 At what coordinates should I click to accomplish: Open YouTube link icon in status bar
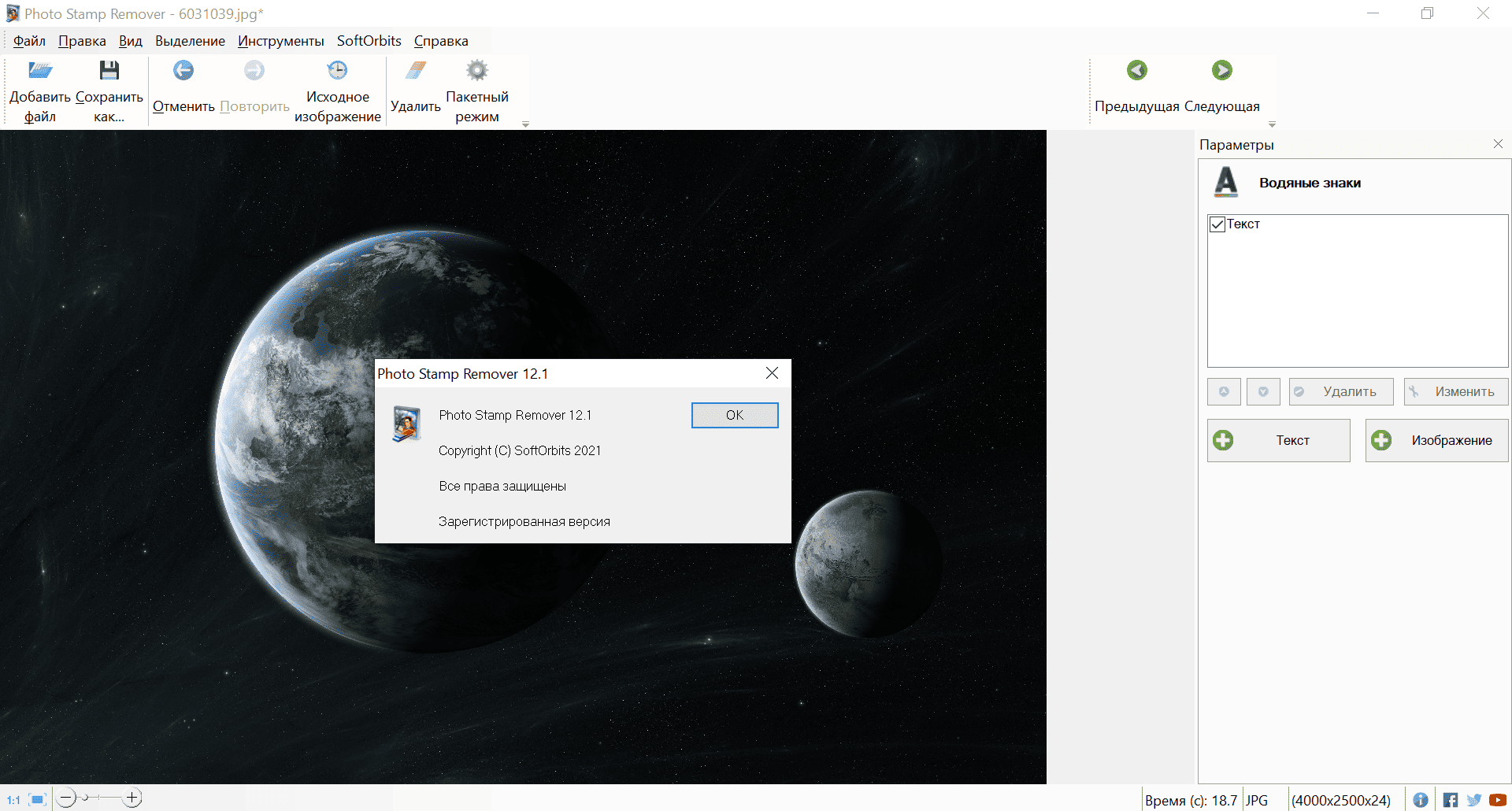point(1498,800)
